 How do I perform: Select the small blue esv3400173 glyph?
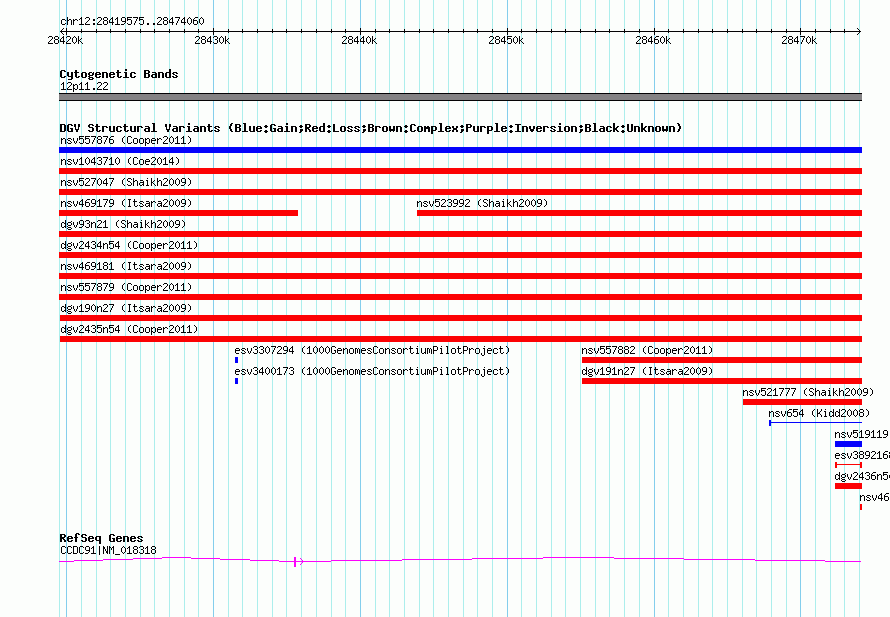pos(236,381)
